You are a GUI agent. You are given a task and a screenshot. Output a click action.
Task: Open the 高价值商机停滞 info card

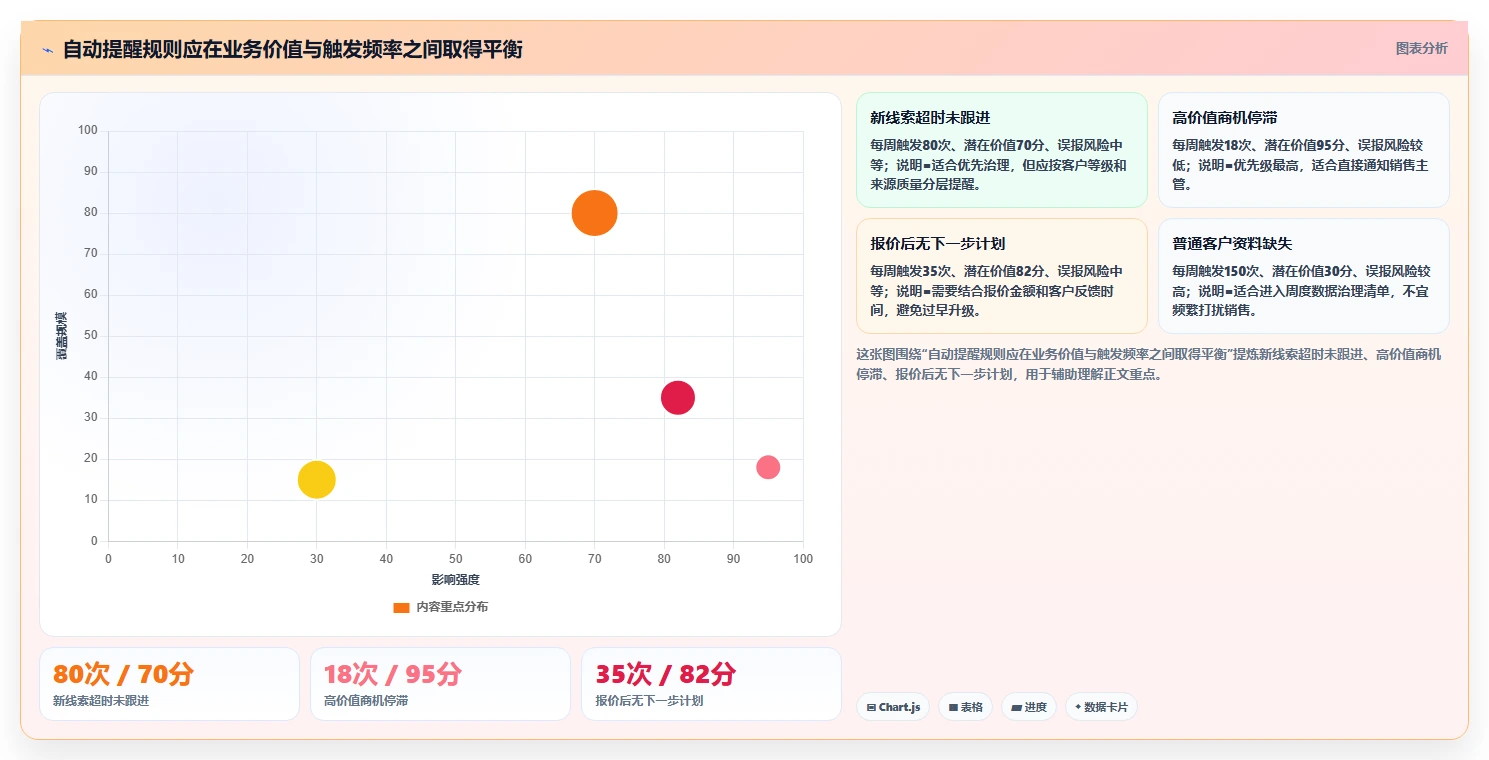pos(1303,150)
